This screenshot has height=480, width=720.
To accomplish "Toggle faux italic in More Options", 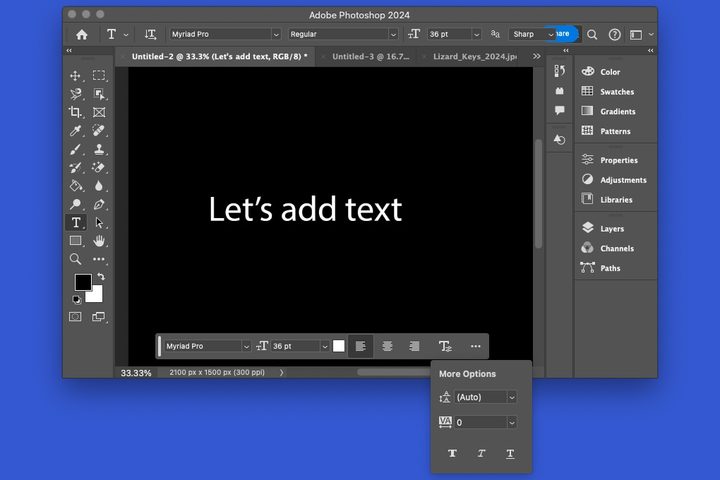I will (x=481, y=454).
